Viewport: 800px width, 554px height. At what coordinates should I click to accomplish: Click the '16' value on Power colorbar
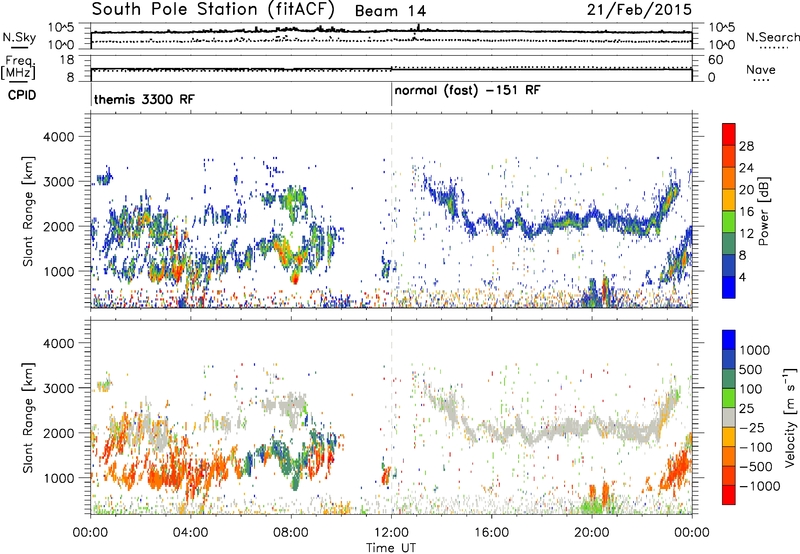coord(746,212)
